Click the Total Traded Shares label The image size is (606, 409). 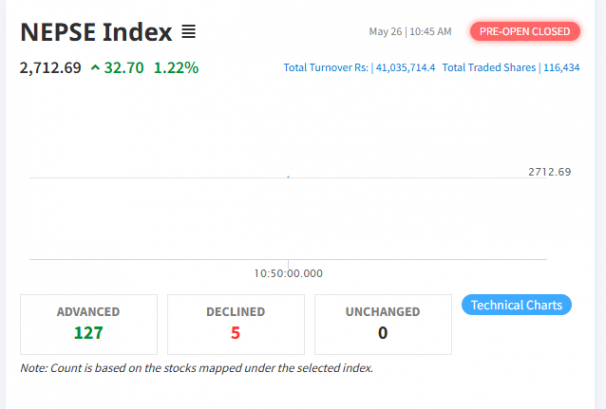tap(488, 68)
